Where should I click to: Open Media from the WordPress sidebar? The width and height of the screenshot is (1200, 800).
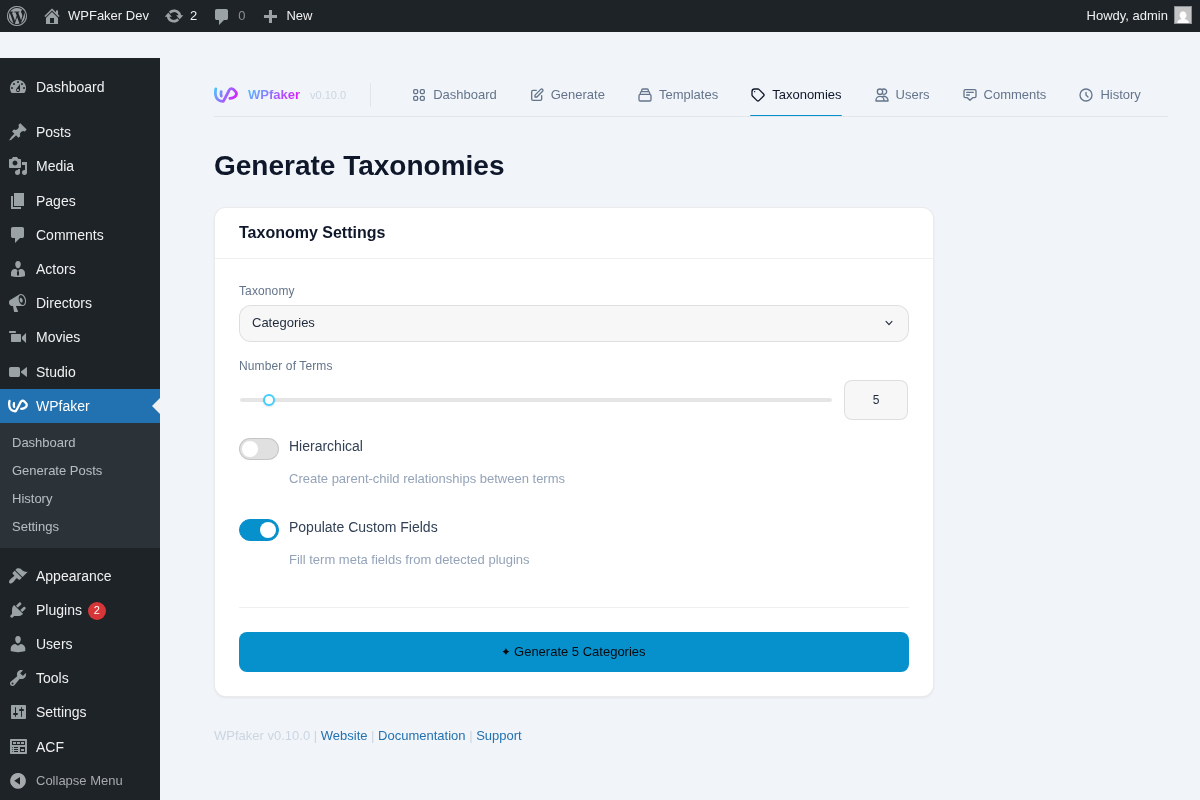click(x=56, y=166)
